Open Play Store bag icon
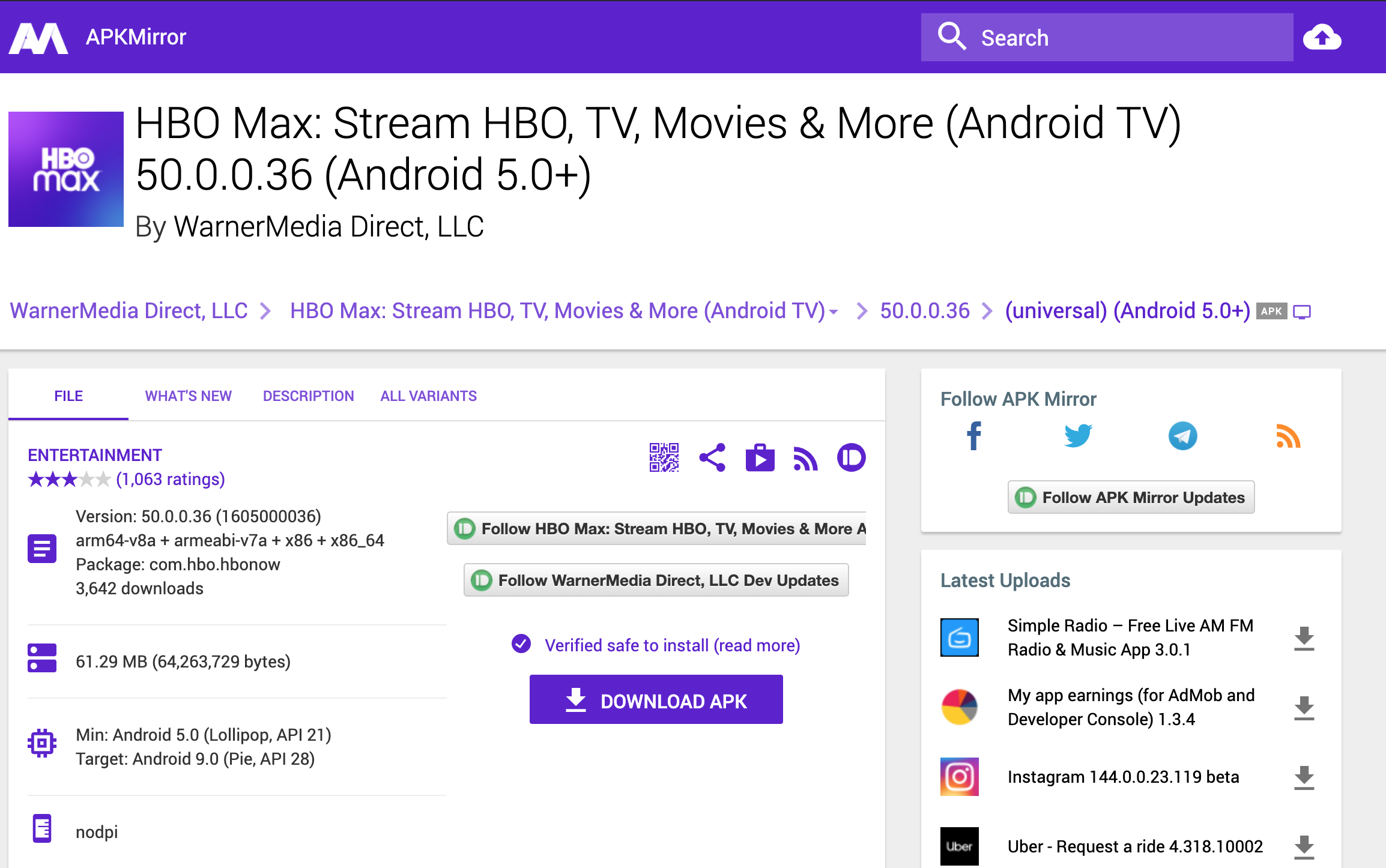 pyautogui.click(x=760, y=458)
